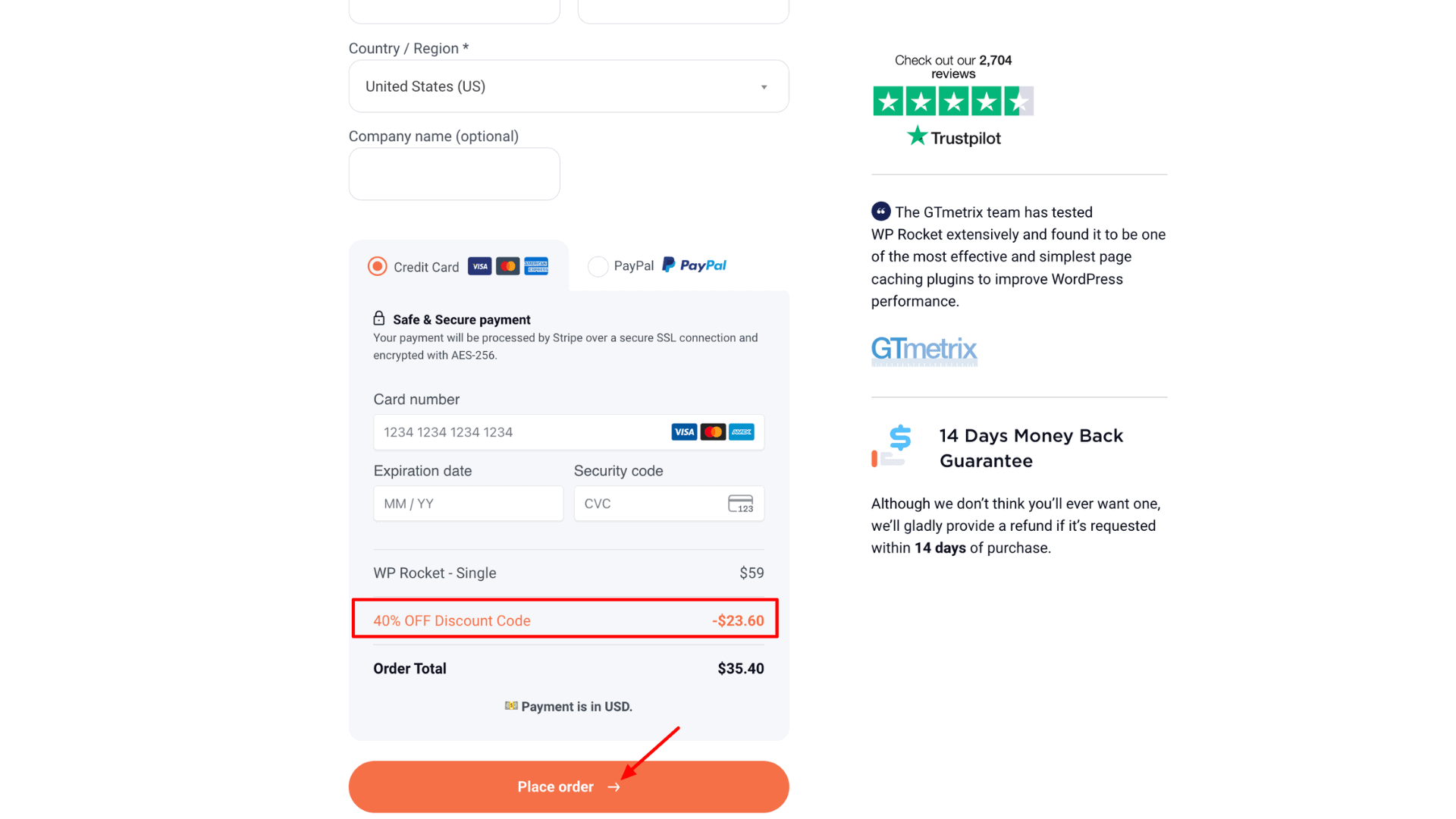Screen dimensions: 1456x819
Task: Select the PayPal radio button
Action: [598, 266]
